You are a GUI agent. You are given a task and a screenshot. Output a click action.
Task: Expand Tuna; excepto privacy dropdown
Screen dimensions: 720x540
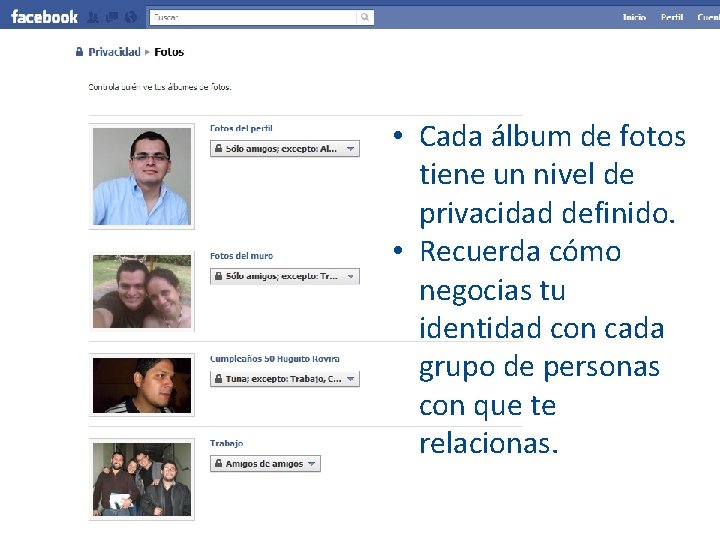point(285,379)
